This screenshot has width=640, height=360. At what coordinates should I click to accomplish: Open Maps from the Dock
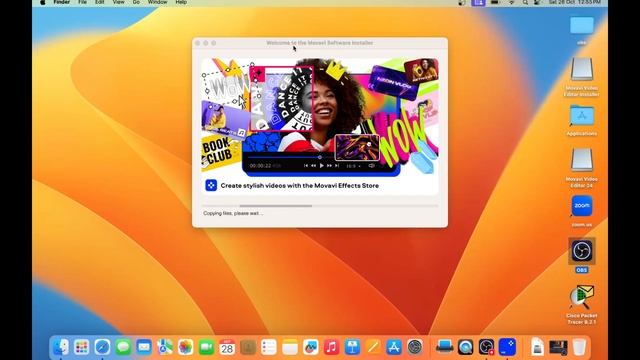pyautogui.click(x=165, y=347)
